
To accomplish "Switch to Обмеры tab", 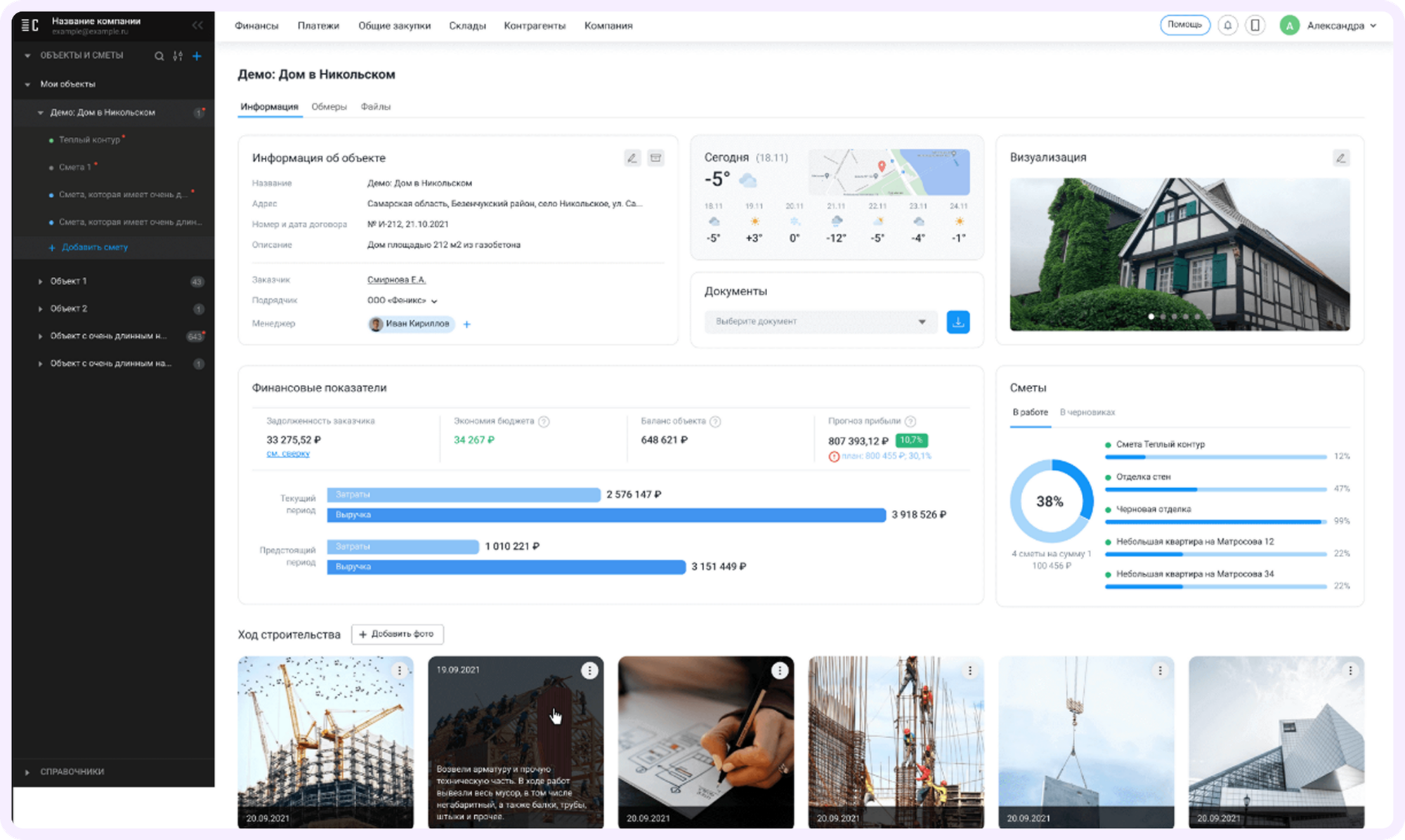I will (x=329, y=107).
